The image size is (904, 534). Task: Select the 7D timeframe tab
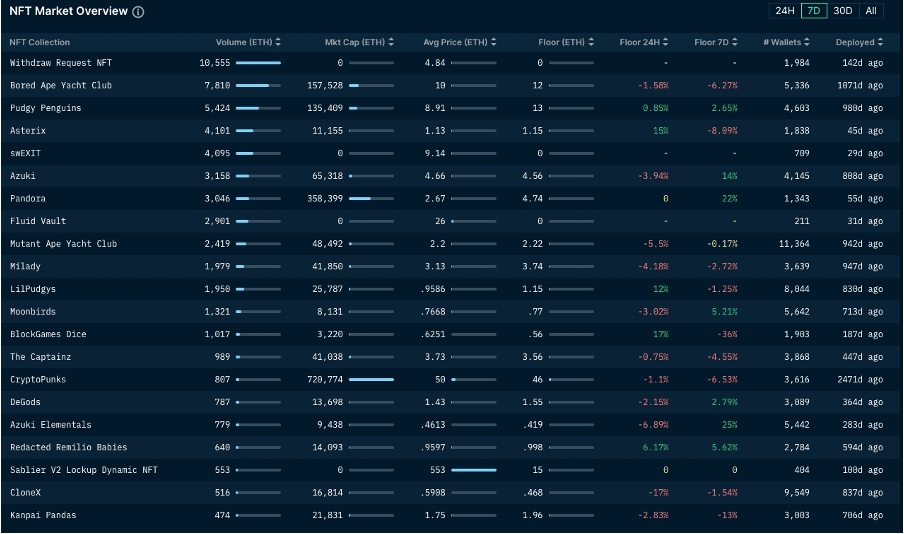point(814,11)
